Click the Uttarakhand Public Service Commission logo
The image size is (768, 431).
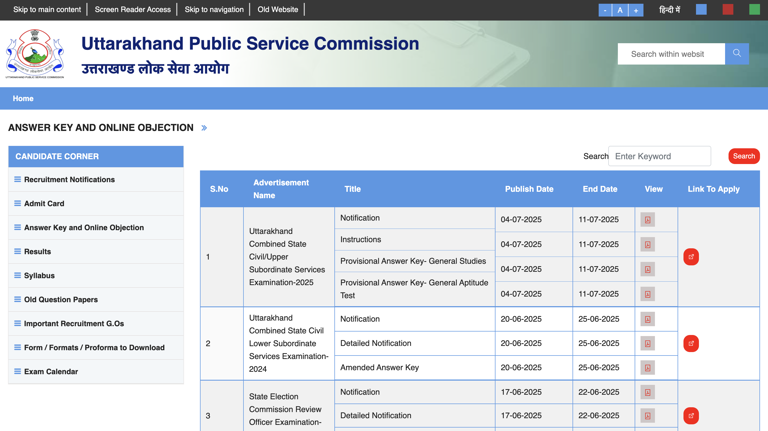[x=35, y=54]
